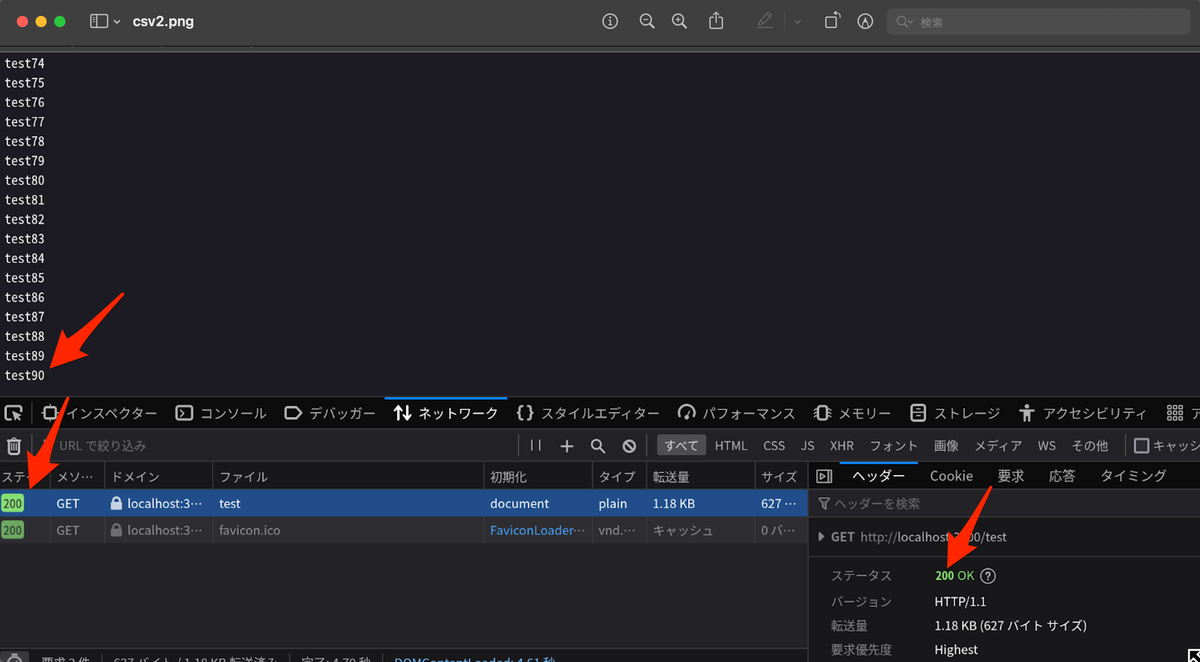This screenshot has width=1200, height=662.
Task: Enable the cache disable checkbox
Action: point(1141,445)
